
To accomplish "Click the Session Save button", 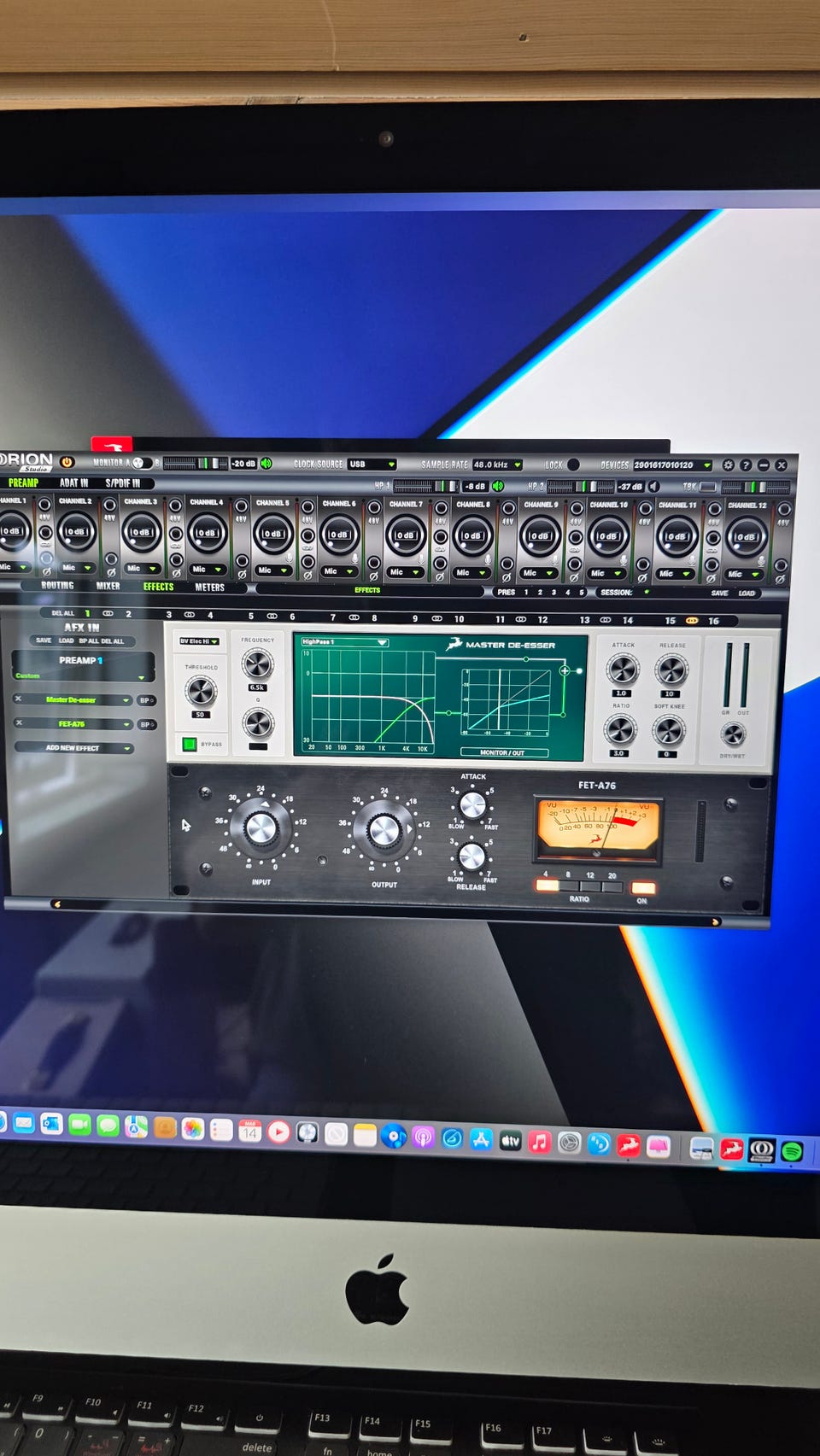I will point(719,593).
